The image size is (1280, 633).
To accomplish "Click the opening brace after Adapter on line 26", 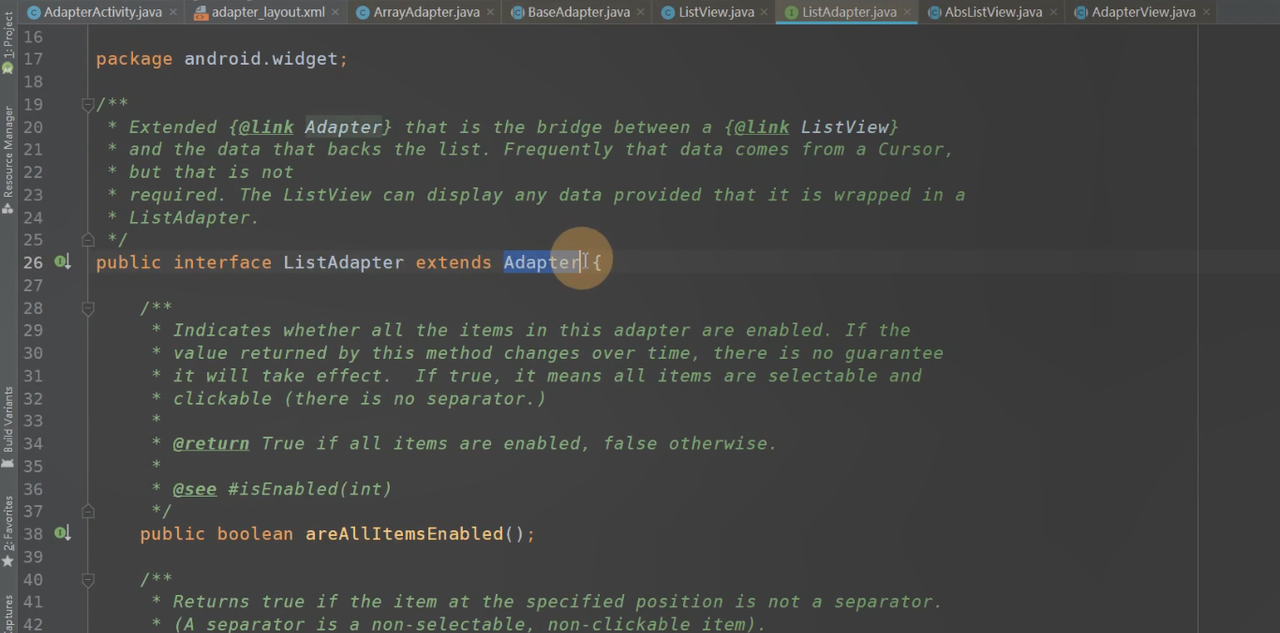I will (x=597, y=262).
